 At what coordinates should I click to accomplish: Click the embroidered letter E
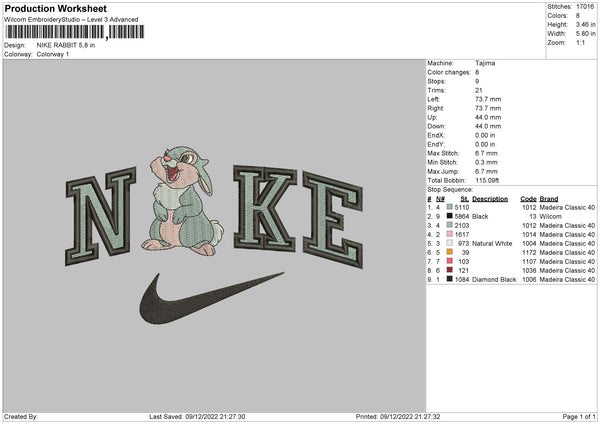333,220
